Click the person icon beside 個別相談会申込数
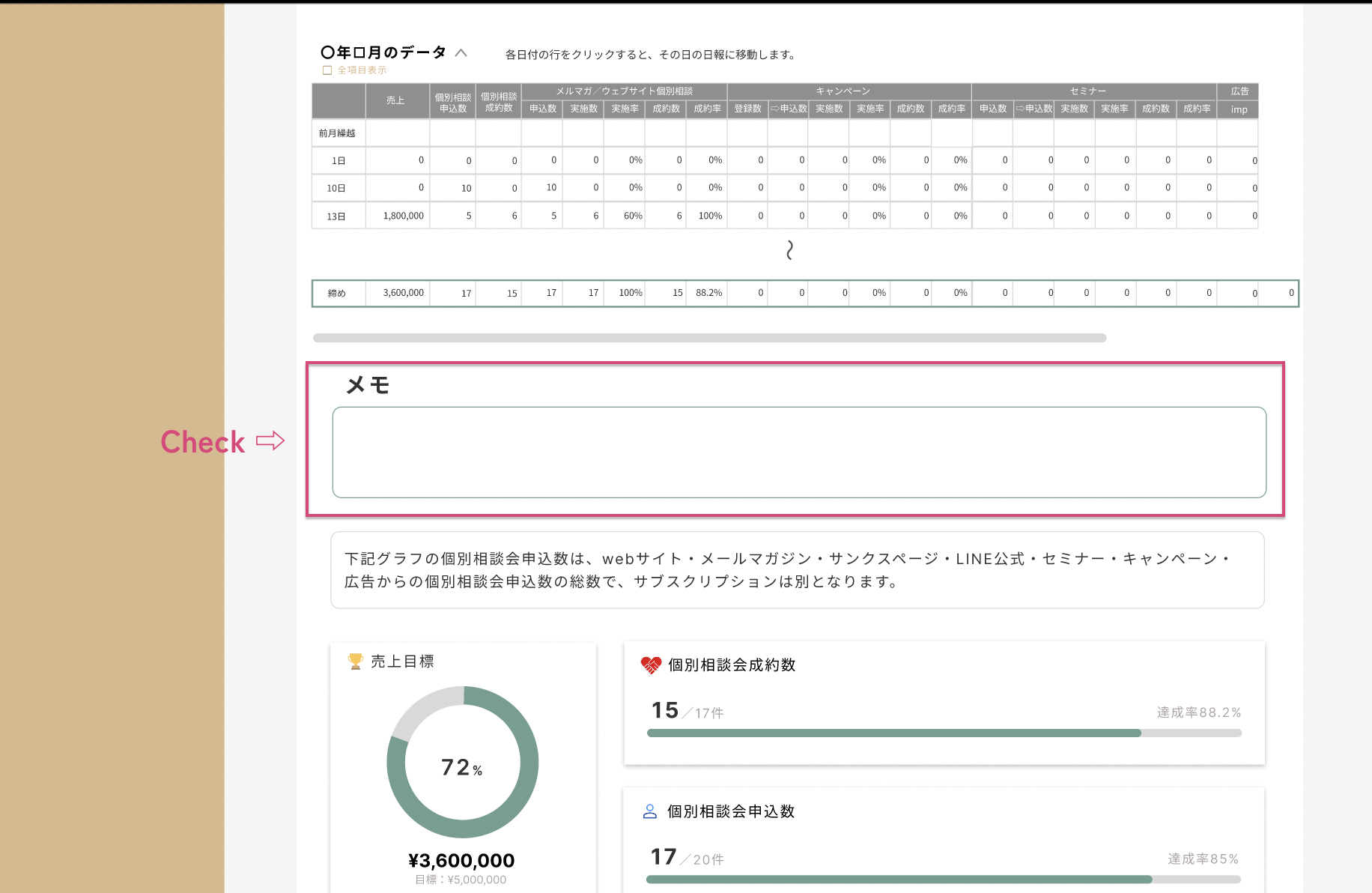The height and width of the screenshot is (893, 1372). click(x=650, y=811)
